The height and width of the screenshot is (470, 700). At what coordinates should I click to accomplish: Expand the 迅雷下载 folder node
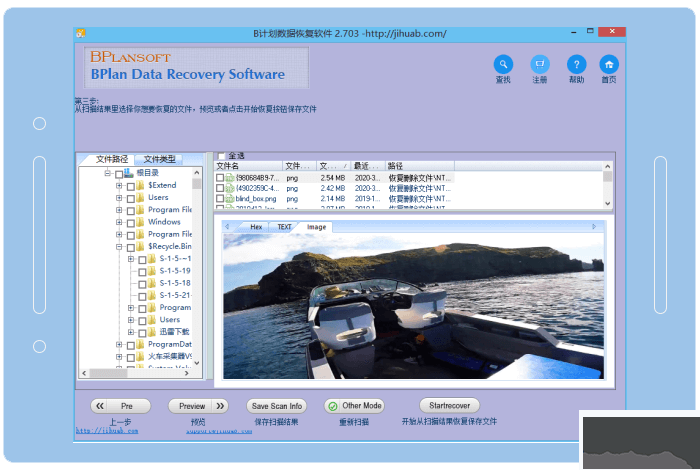[x=130, y=332]
